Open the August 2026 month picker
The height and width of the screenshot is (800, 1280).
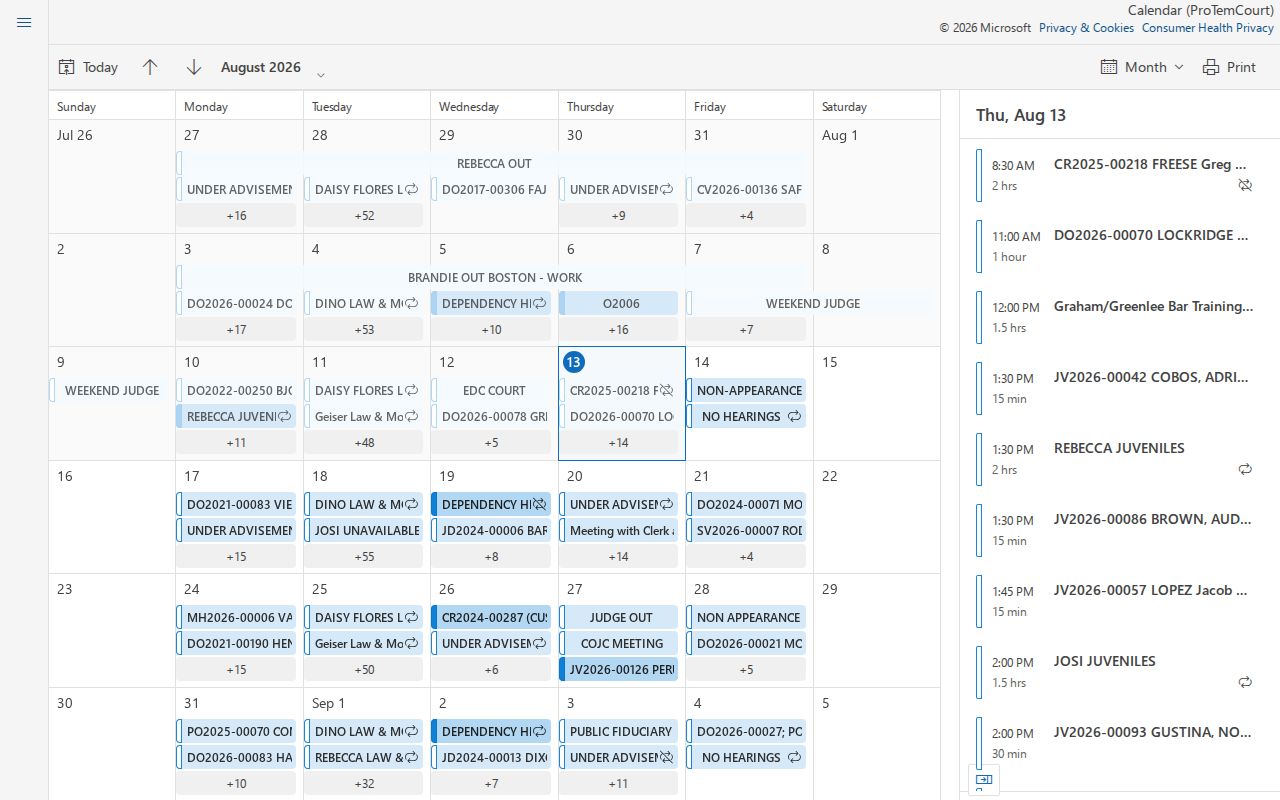(x=273, y=68)
